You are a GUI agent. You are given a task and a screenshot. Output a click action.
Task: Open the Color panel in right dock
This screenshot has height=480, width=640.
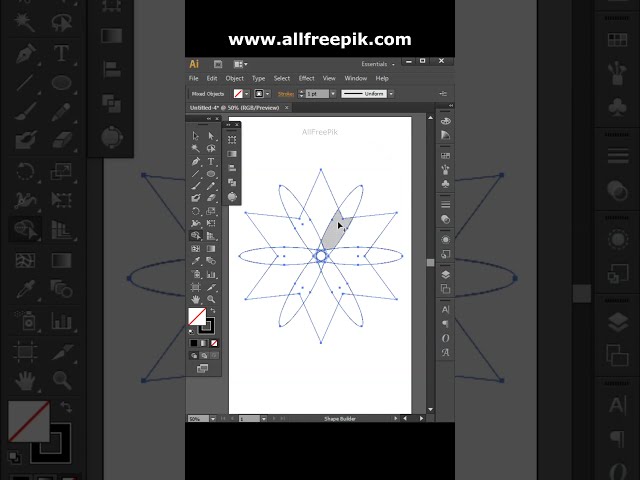coord(445,121)
